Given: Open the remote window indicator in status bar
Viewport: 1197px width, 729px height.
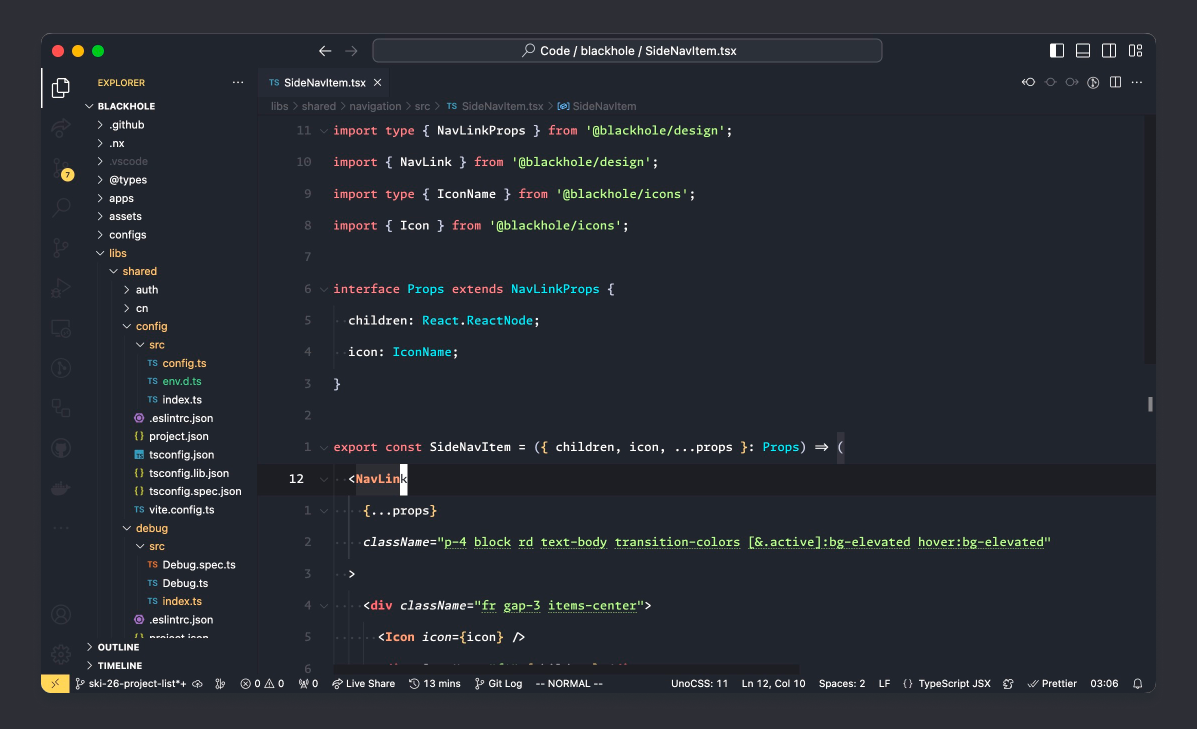Looking at the screenshot, I should click(x=55, y=684).
